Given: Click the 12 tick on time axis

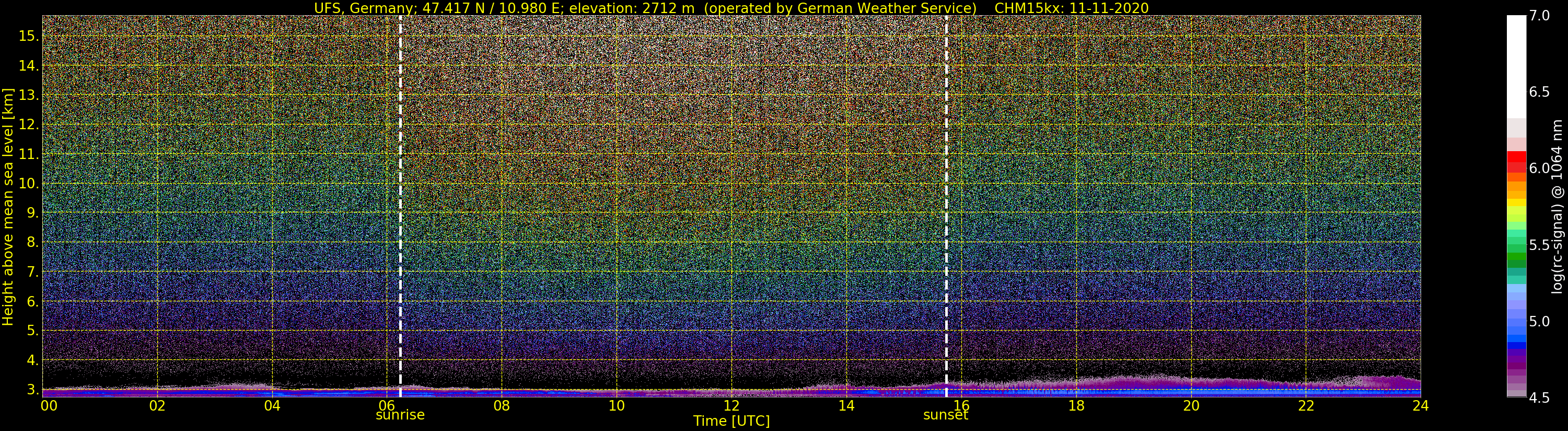Looking at the screenshot, I should (x=731, y=405).
